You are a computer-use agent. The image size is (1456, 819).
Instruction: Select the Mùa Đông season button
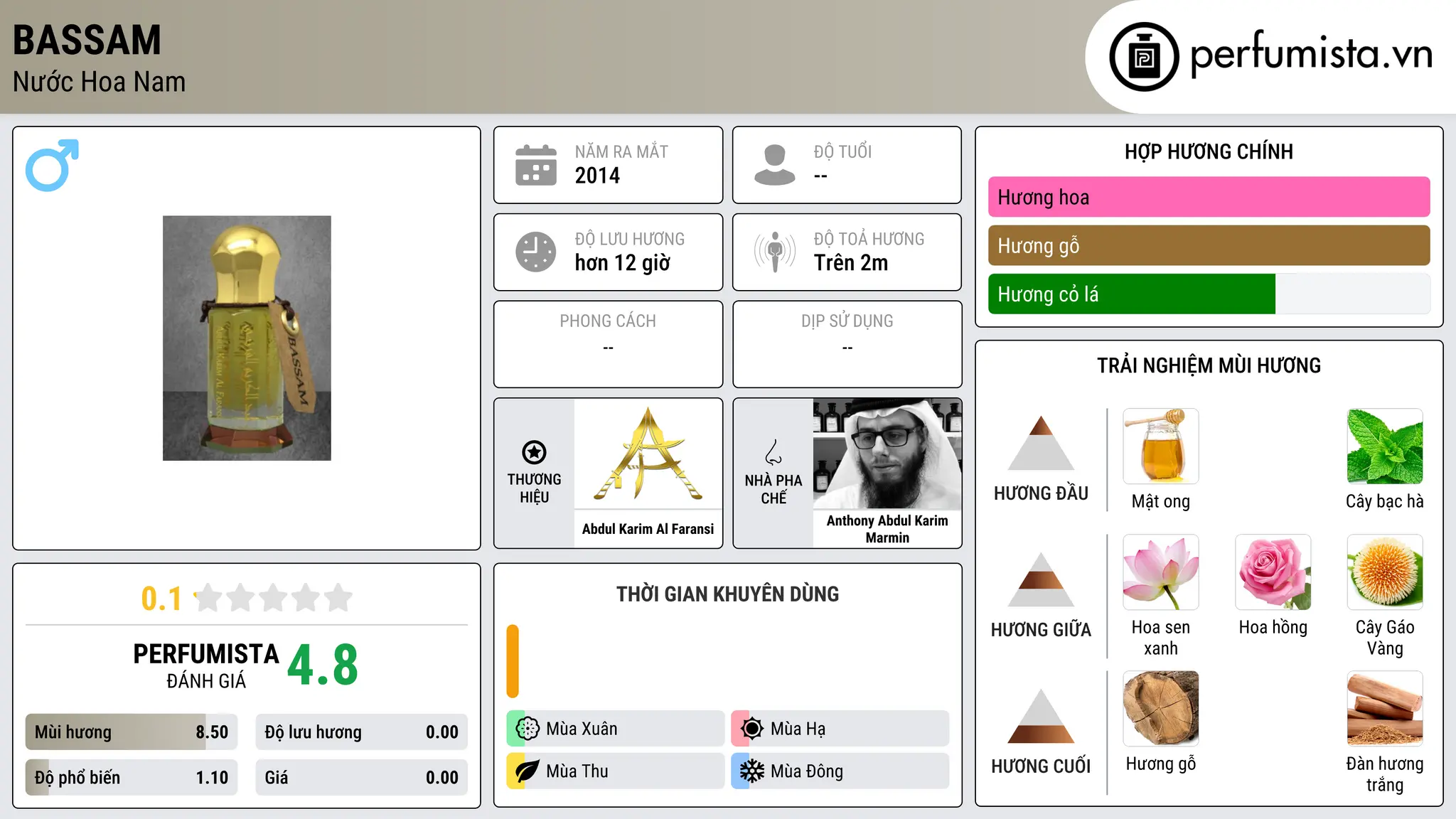pyautogui.click(x=840, y=771)
